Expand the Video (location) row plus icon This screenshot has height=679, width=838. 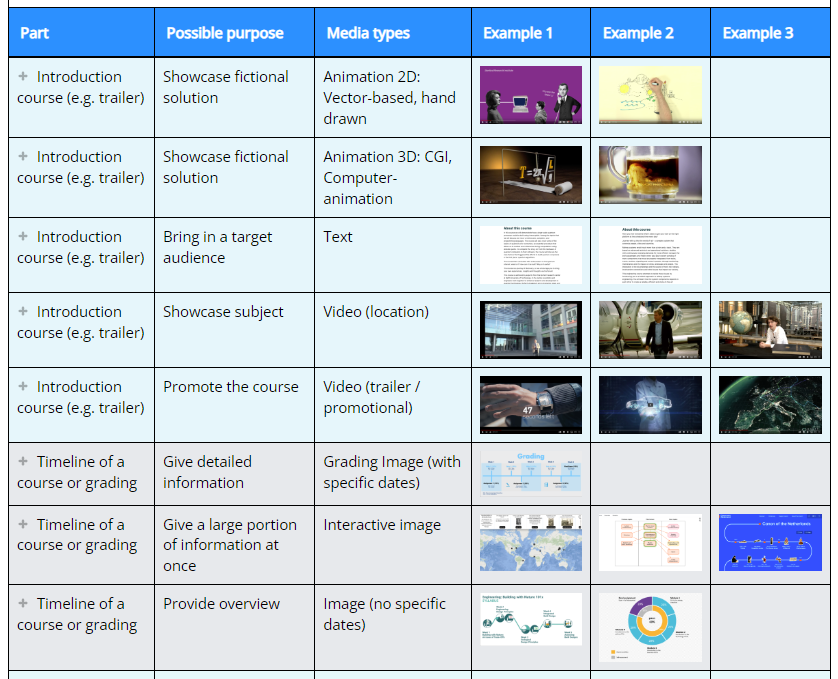[23, 311]
